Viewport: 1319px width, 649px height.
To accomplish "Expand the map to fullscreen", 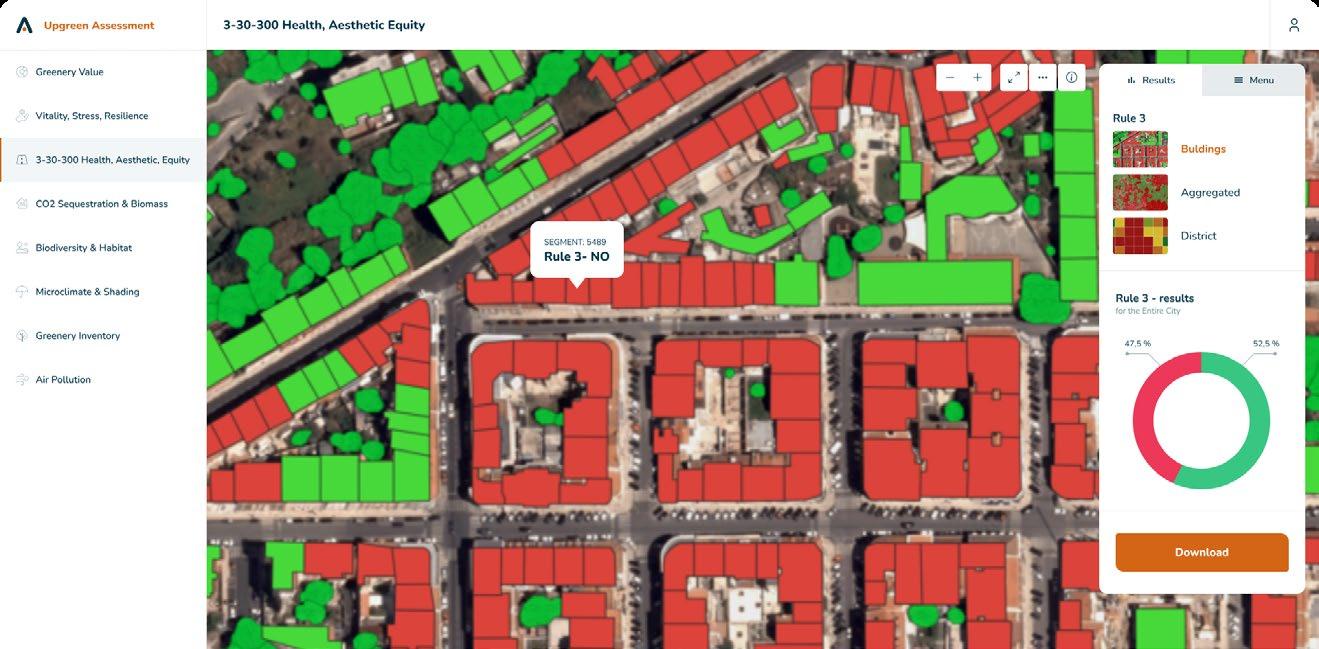I will click(1014, 78).
